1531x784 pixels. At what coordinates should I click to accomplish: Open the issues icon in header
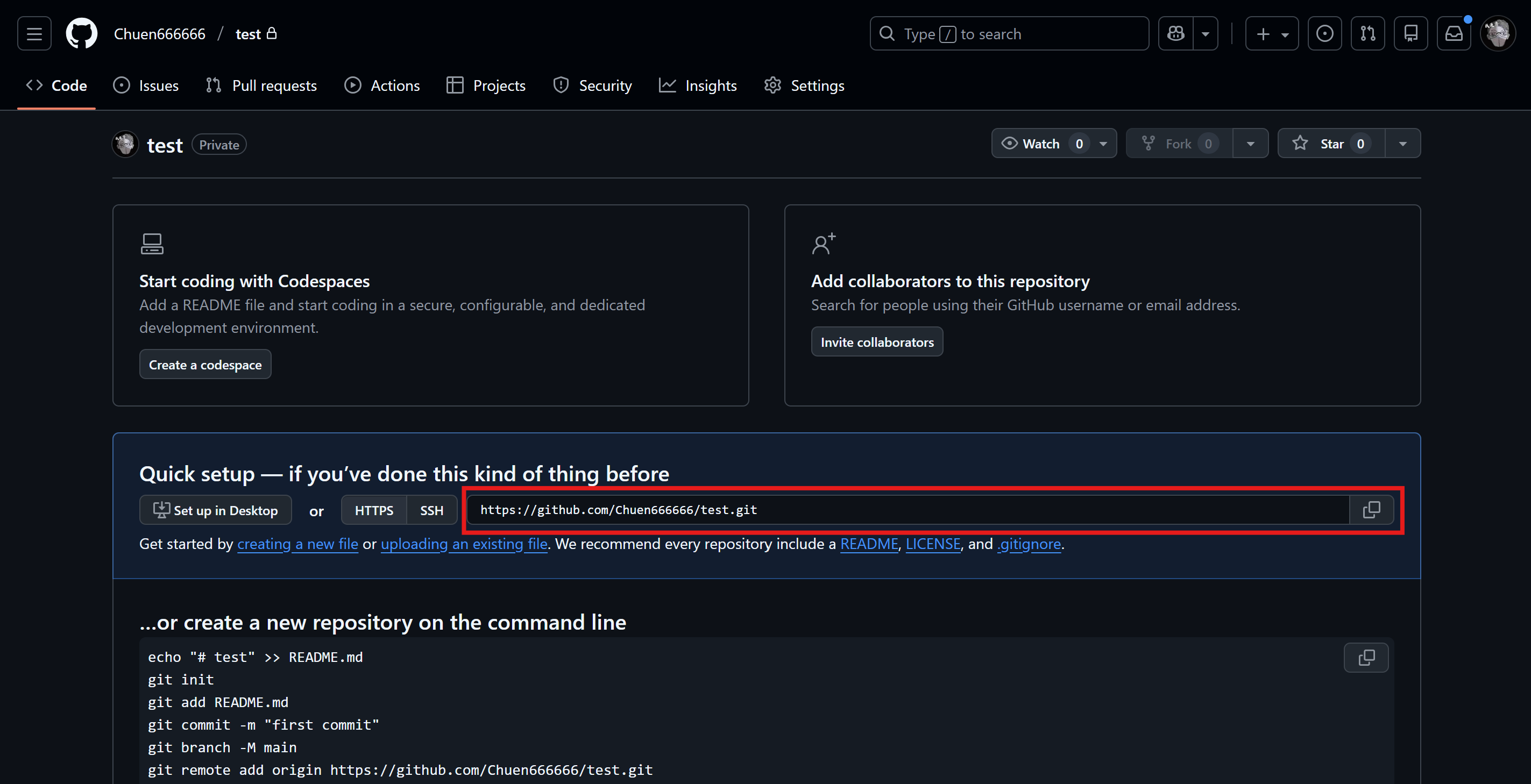[1324, 34]
